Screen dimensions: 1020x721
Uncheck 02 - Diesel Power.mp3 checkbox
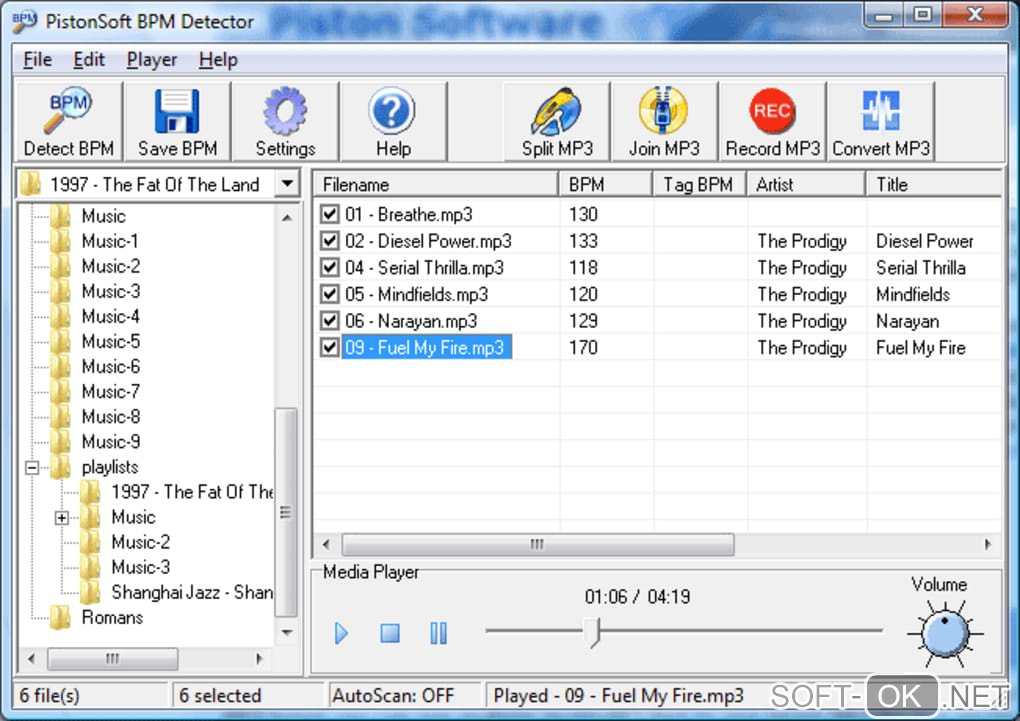tap(330, 241)
